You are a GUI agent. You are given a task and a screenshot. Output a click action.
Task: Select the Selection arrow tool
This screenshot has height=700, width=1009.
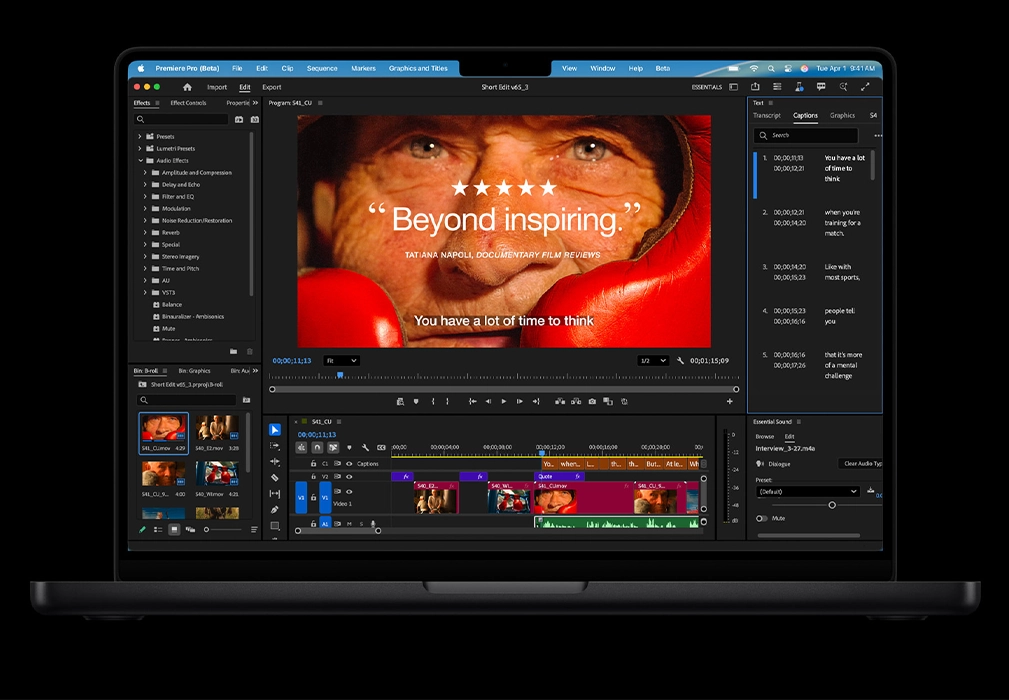275,430
